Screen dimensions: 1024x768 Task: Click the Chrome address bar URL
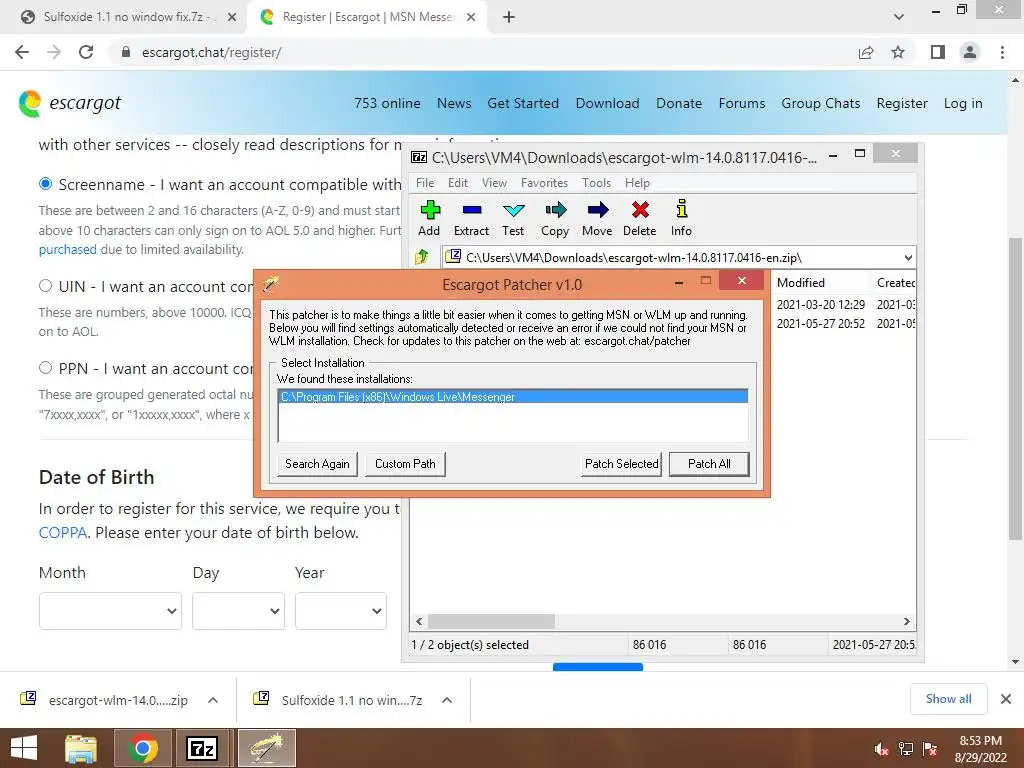point(211,52)
